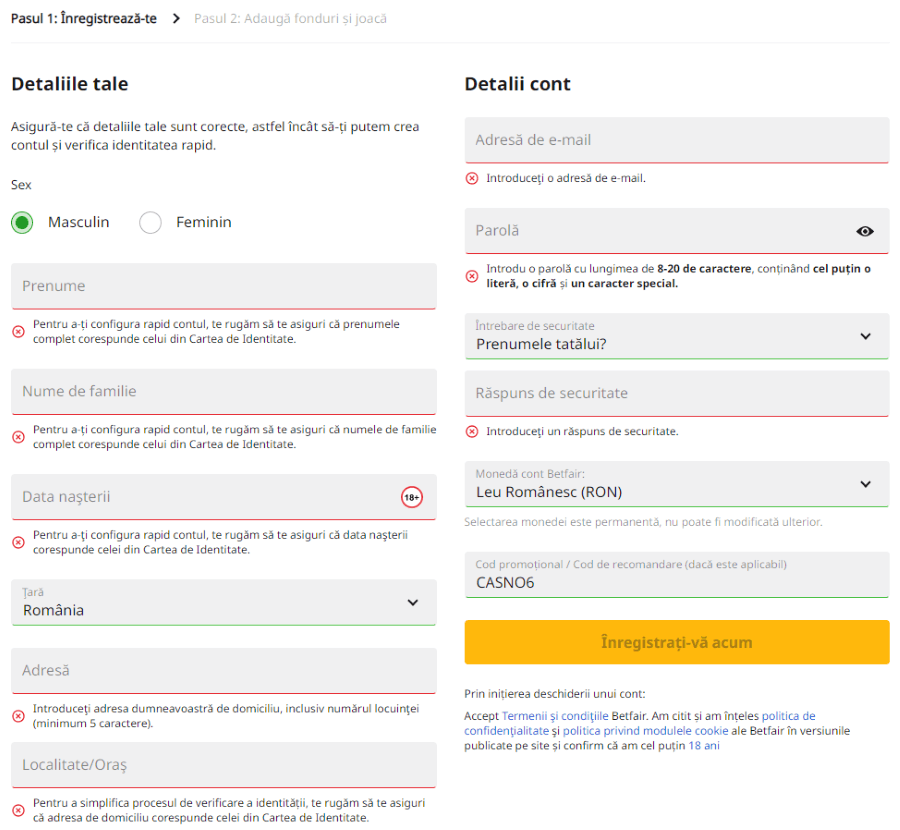This screenshot has height=830, width=900.
Task: Click error icon under Adresă field
Action: click(x=18, y=716)
